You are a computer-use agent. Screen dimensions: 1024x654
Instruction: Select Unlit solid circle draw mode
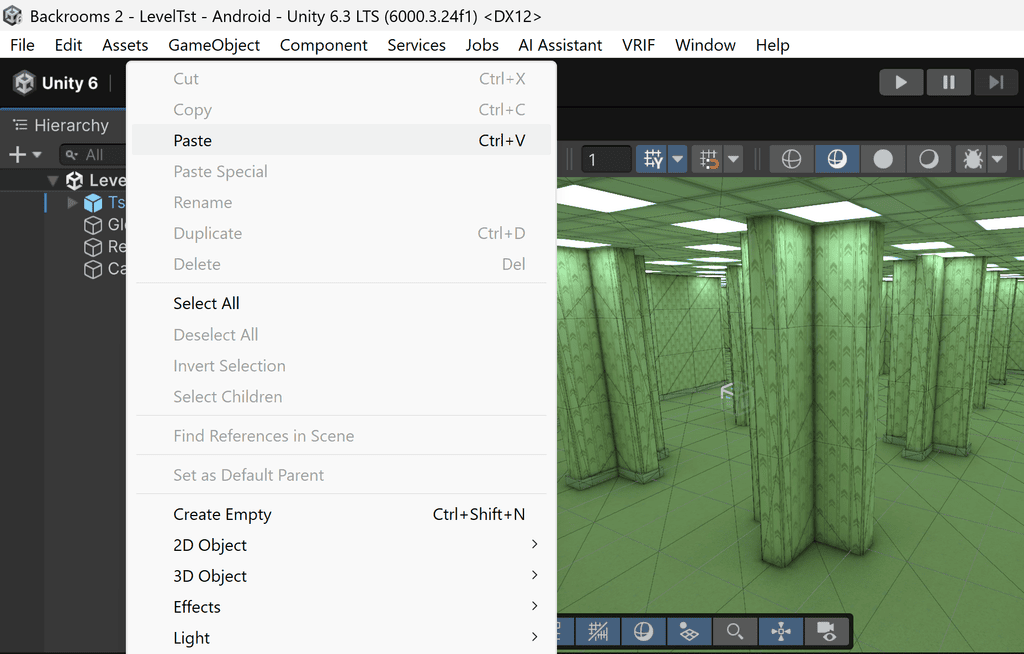click(x=883, y=159)
